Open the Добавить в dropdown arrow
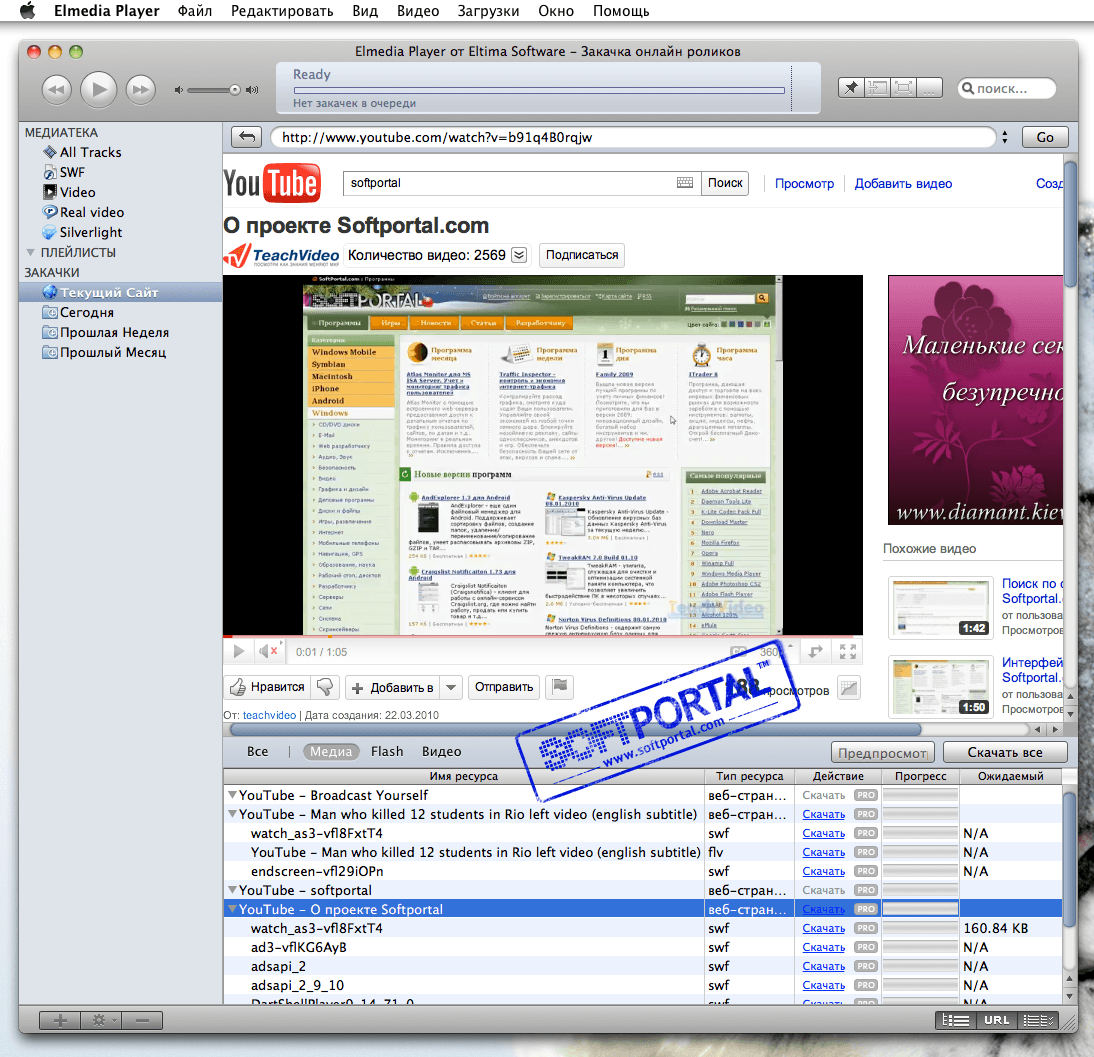Screen dimensions: 1094x1057 [451, 688]
